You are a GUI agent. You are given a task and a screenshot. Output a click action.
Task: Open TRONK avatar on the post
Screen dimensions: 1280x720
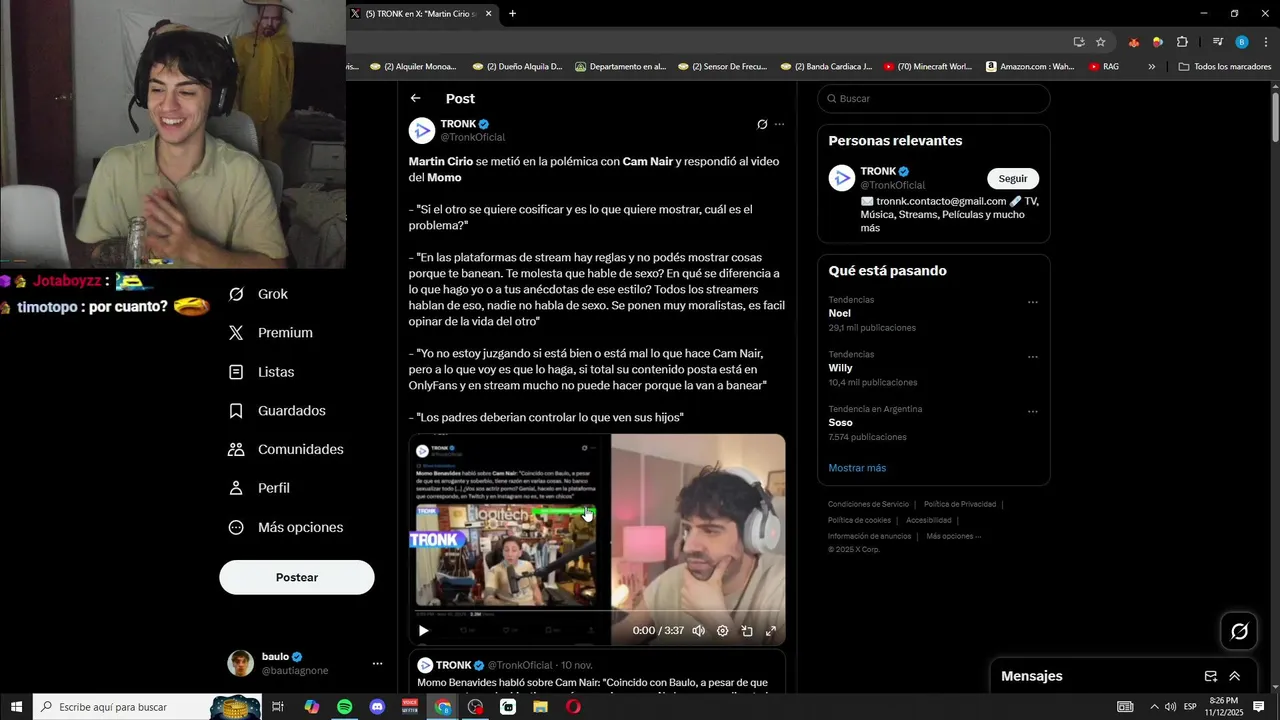422,131
